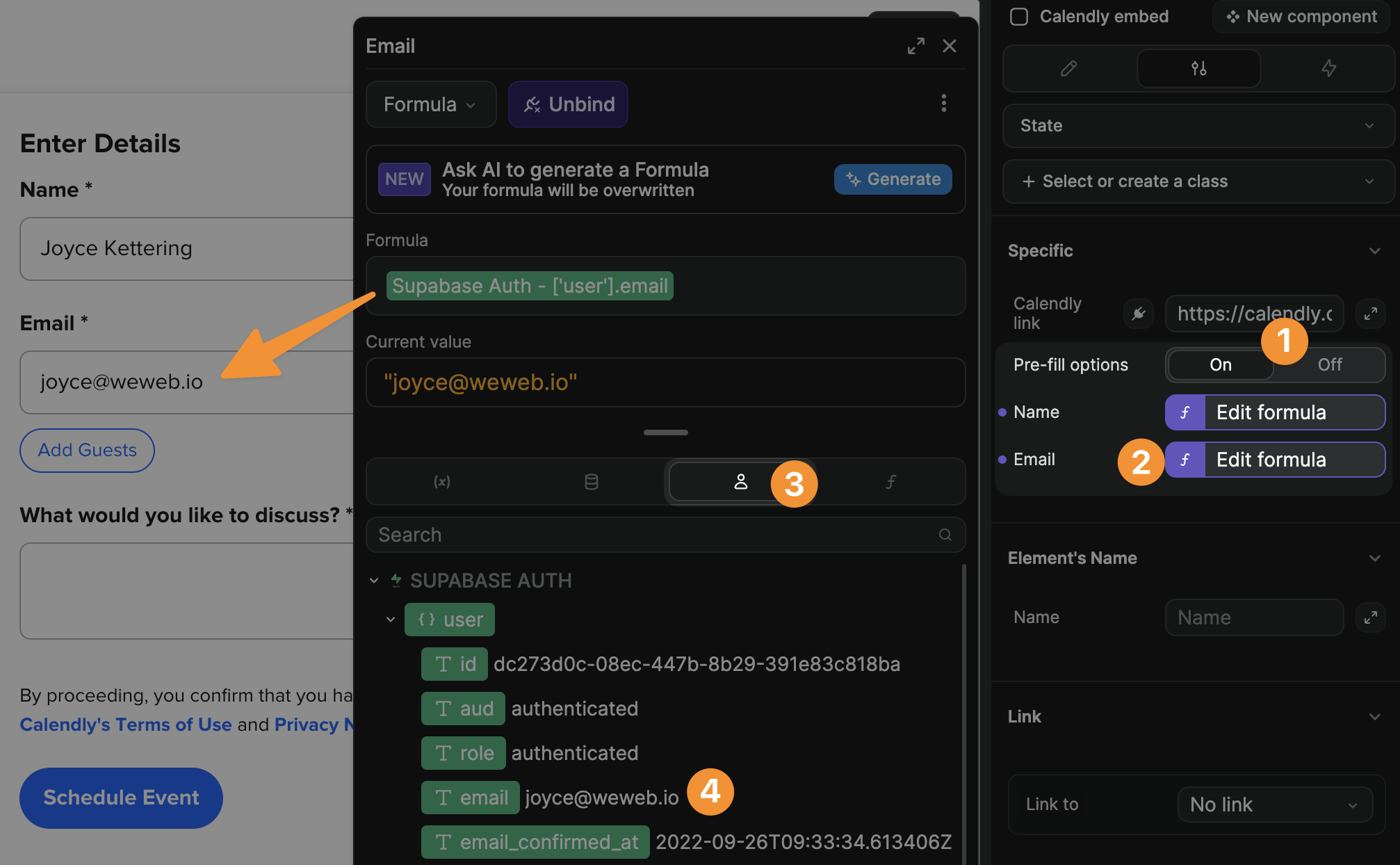
Task: Select the (x) variables tab in formula editor
Action: click(x=442, y=481)
